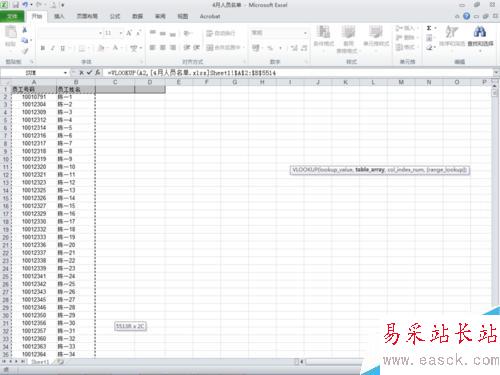Screen dimensions: 500x375
Task: Toggle Top Align for cells
Action: coord(153,33)
